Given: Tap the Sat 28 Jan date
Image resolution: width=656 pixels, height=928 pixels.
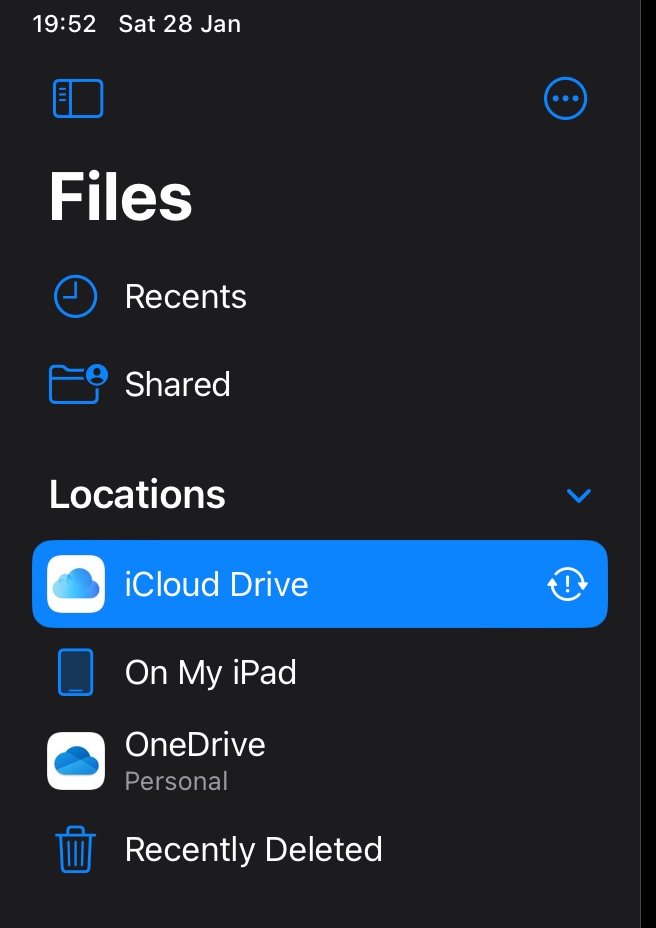Looking at the screenshot, I should click(x=179, y=24).
